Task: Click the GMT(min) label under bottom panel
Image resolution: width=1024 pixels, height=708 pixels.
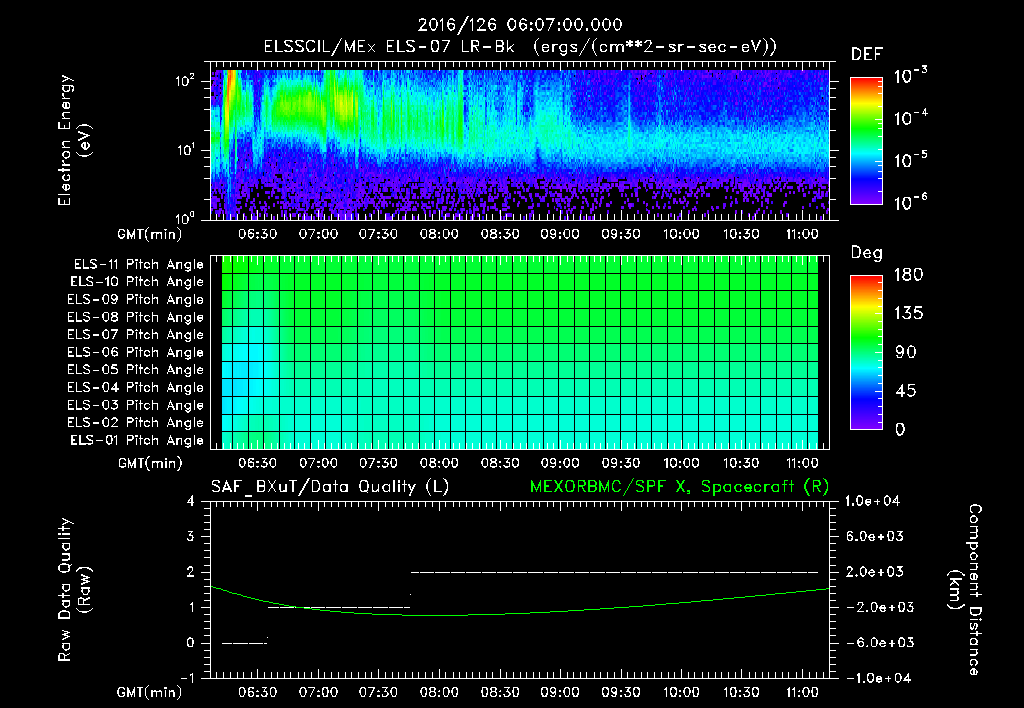Action: click(150, 693)
